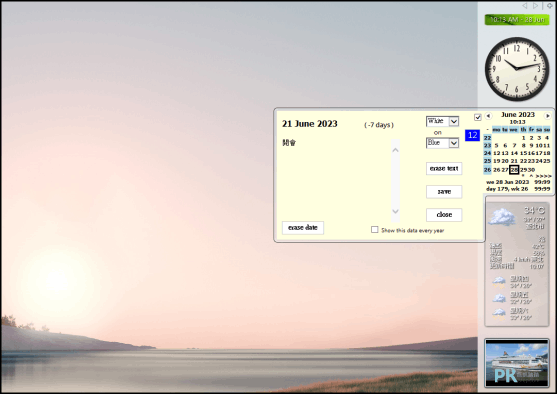
Task: Click the erase text button
Action: (444, 168)
